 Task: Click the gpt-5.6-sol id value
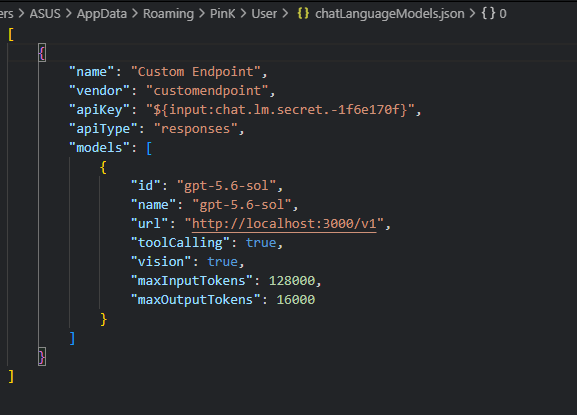(226, 186)
